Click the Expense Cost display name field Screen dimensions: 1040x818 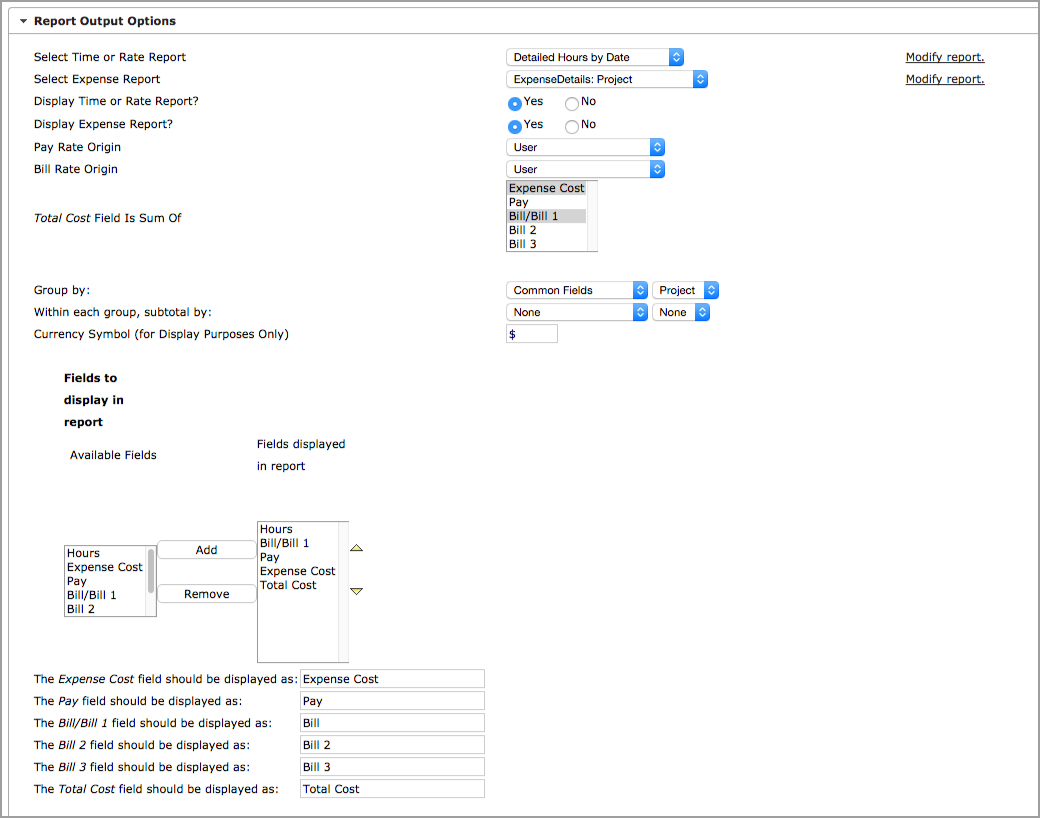tap(393, 679)
